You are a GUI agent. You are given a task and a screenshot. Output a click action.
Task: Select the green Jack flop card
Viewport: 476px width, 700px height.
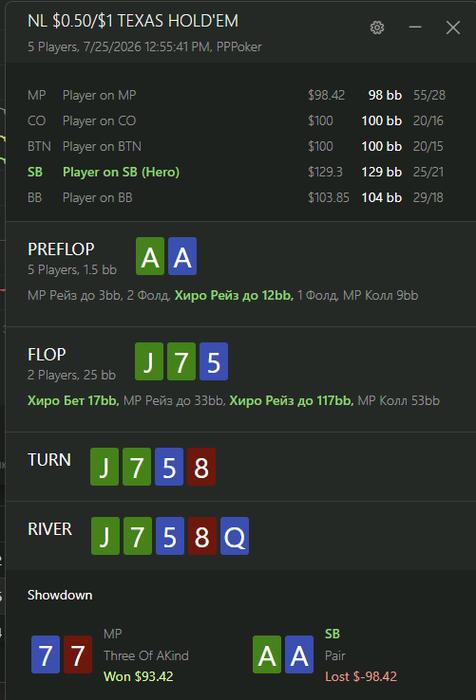click(149, 362)
